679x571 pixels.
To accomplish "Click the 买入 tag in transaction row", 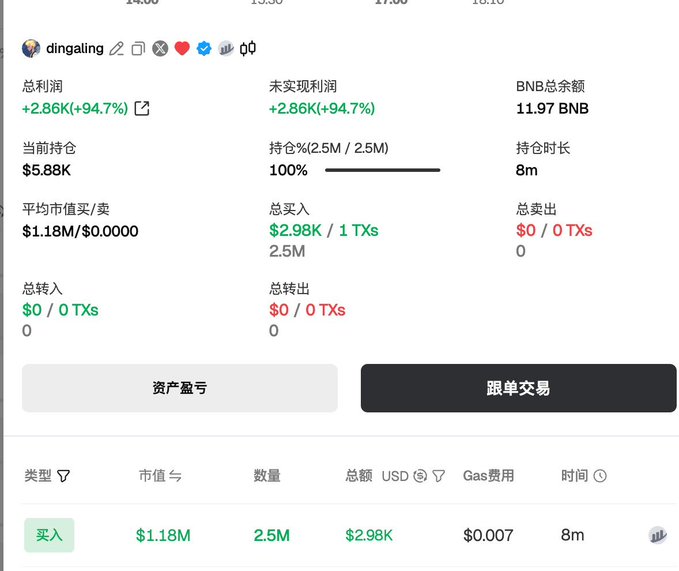I will 49,535.
